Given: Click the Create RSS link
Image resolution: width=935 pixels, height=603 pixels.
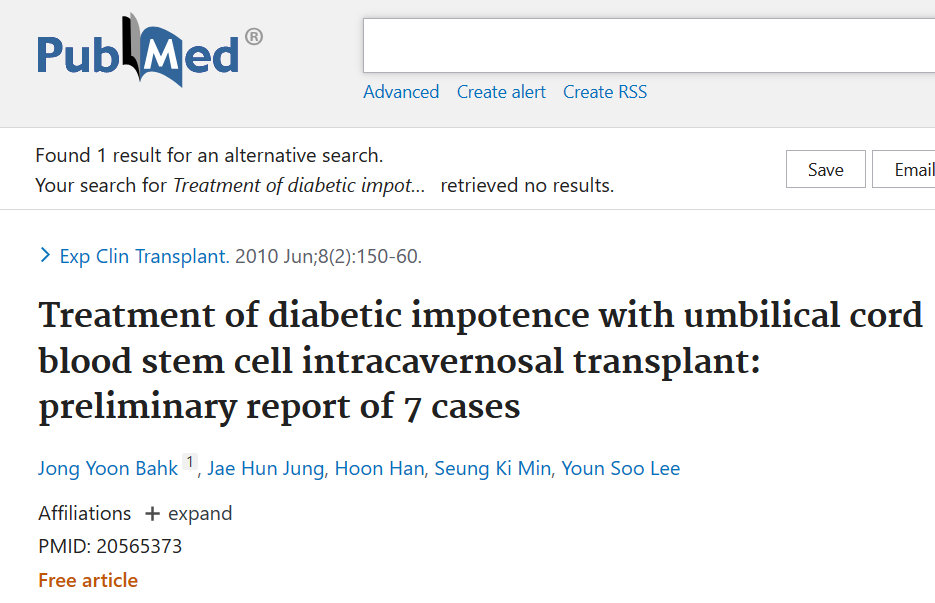Looking at the screenshot, I should click(x=605, y=92).
